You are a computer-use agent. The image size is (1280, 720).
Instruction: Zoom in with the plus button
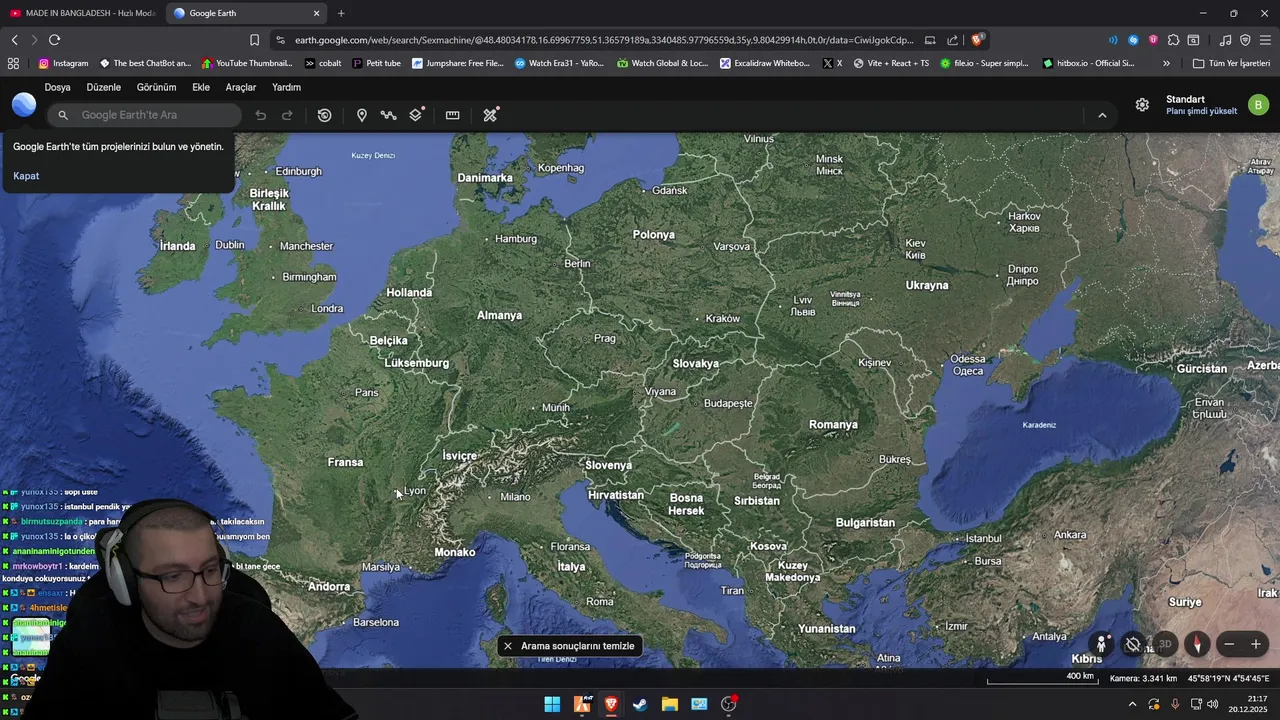[1256, 645]
